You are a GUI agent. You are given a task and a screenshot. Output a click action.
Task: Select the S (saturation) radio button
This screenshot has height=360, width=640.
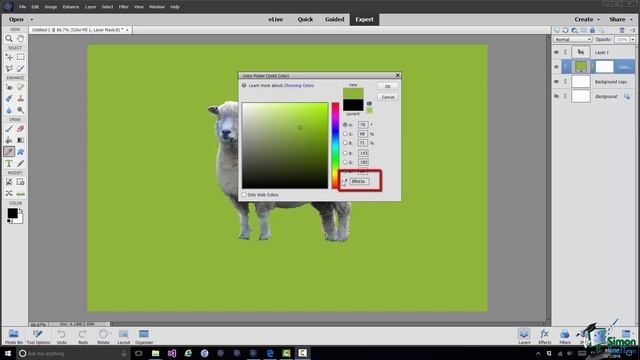345,134
